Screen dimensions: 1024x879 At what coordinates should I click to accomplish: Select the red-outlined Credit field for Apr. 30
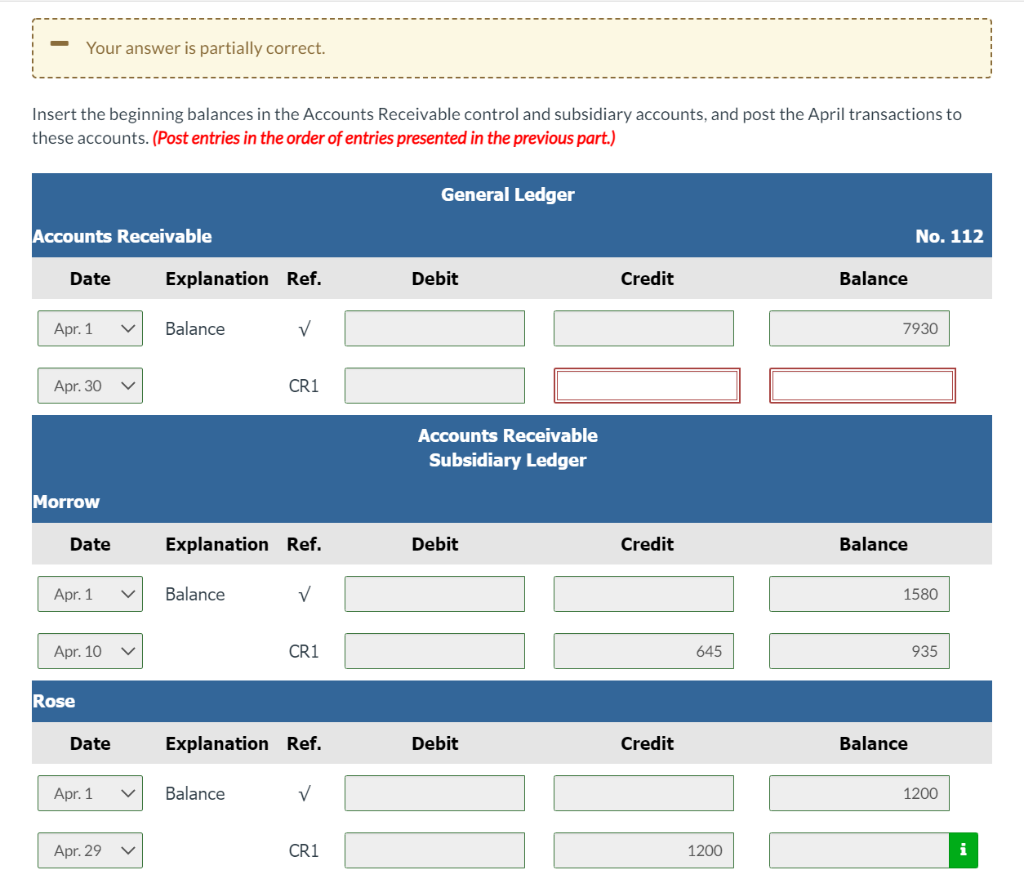point(646,385)
